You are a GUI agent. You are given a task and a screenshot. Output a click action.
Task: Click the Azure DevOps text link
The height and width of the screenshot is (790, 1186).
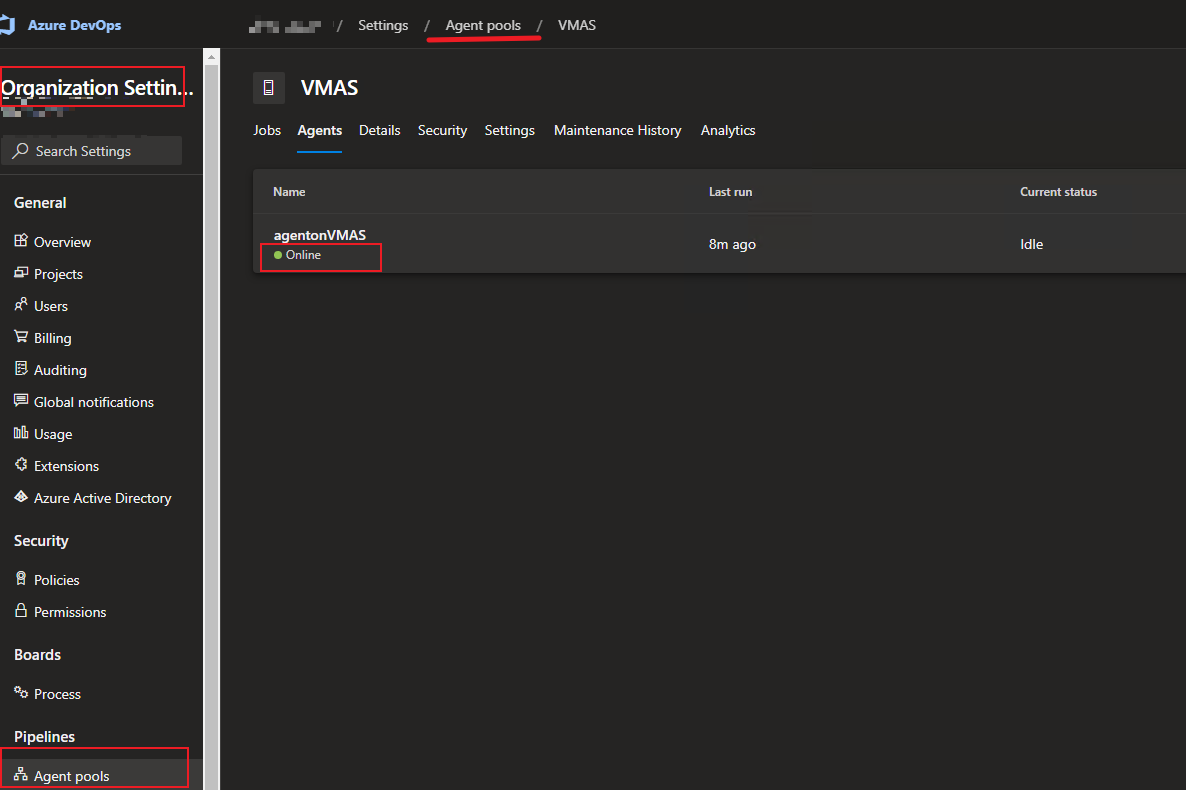click(x=74, y=25)
